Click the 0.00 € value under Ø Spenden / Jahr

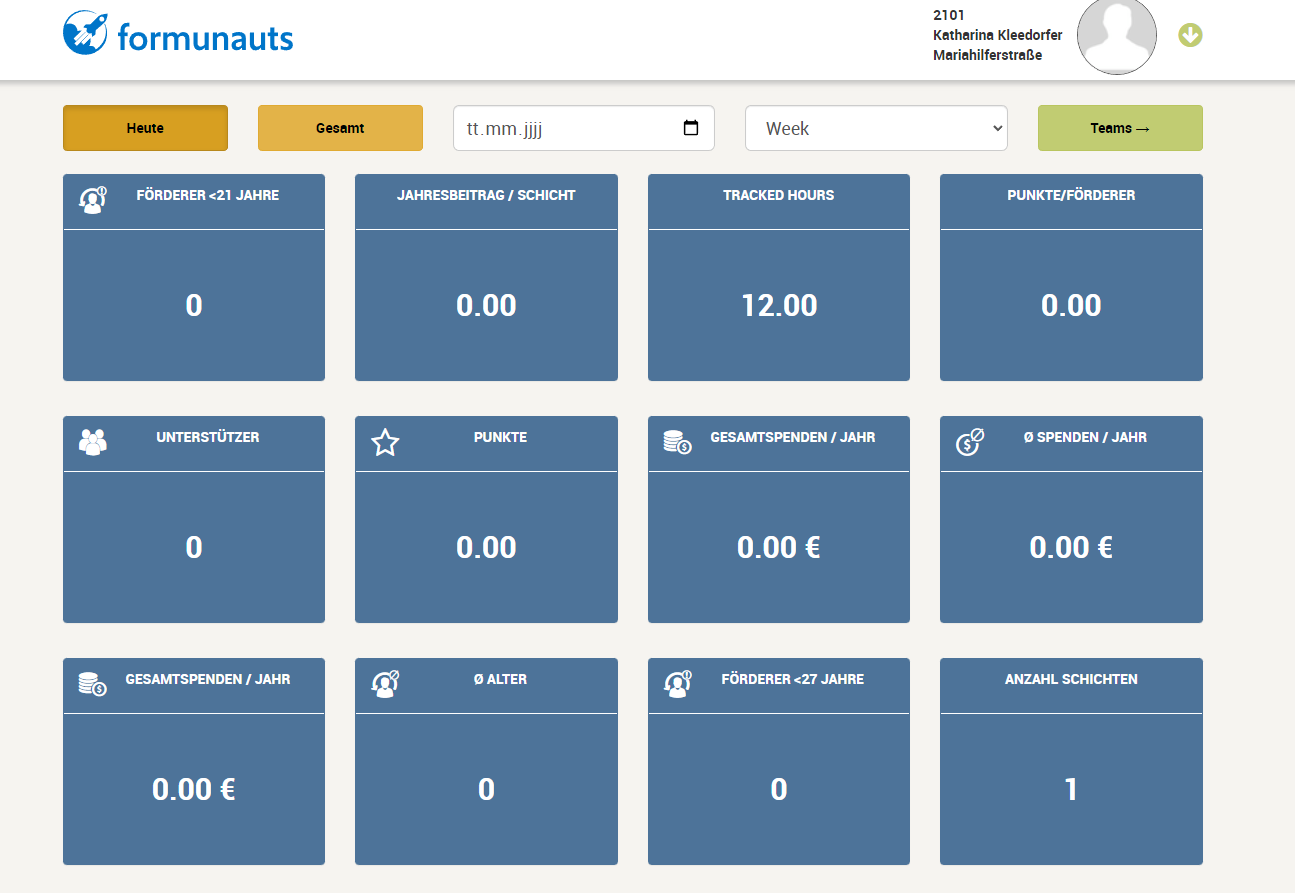(1071, 547)
